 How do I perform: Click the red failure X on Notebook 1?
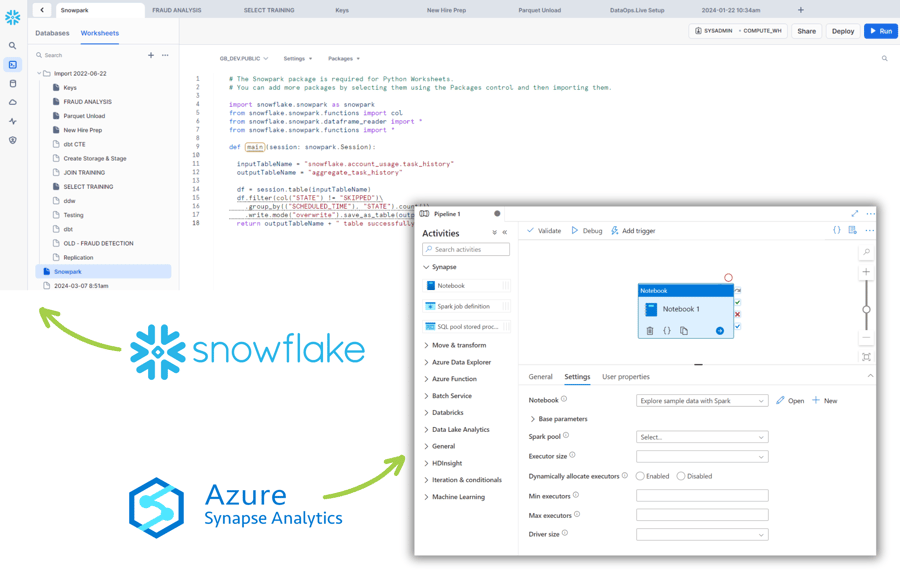[x=738, y=314]
